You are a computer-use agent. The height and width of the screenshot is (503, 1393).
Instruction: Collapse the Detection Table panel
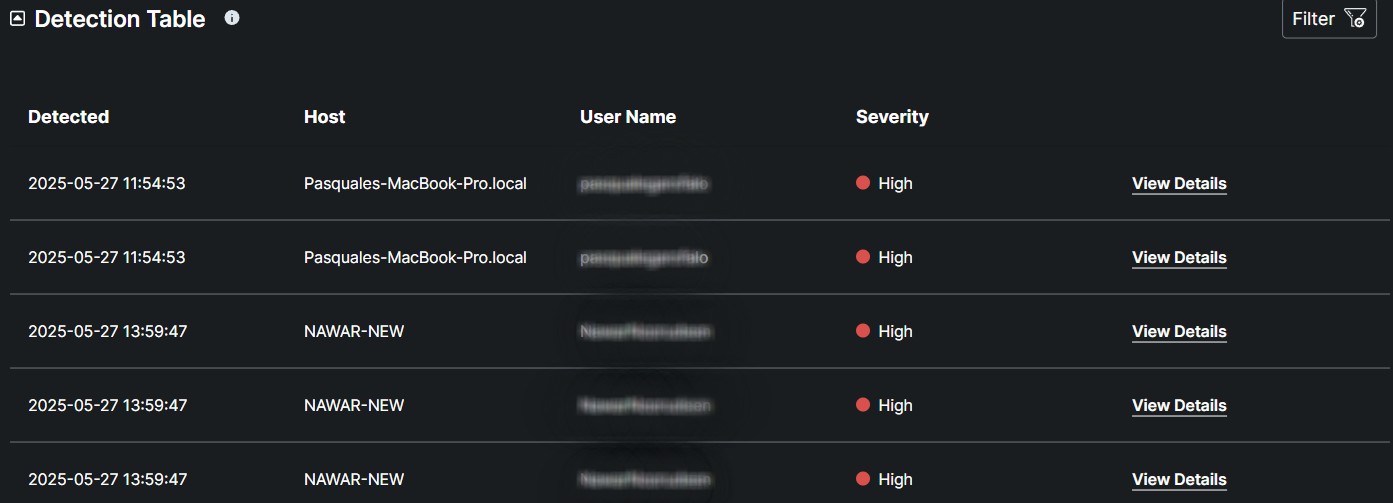click(x=17, y=19)
